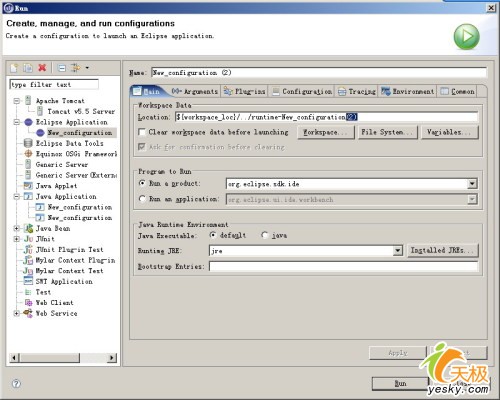This screenshot has width=500, height=400.
Task: Click the Filter launch configurations icon
Action: (x=76, y=68)
